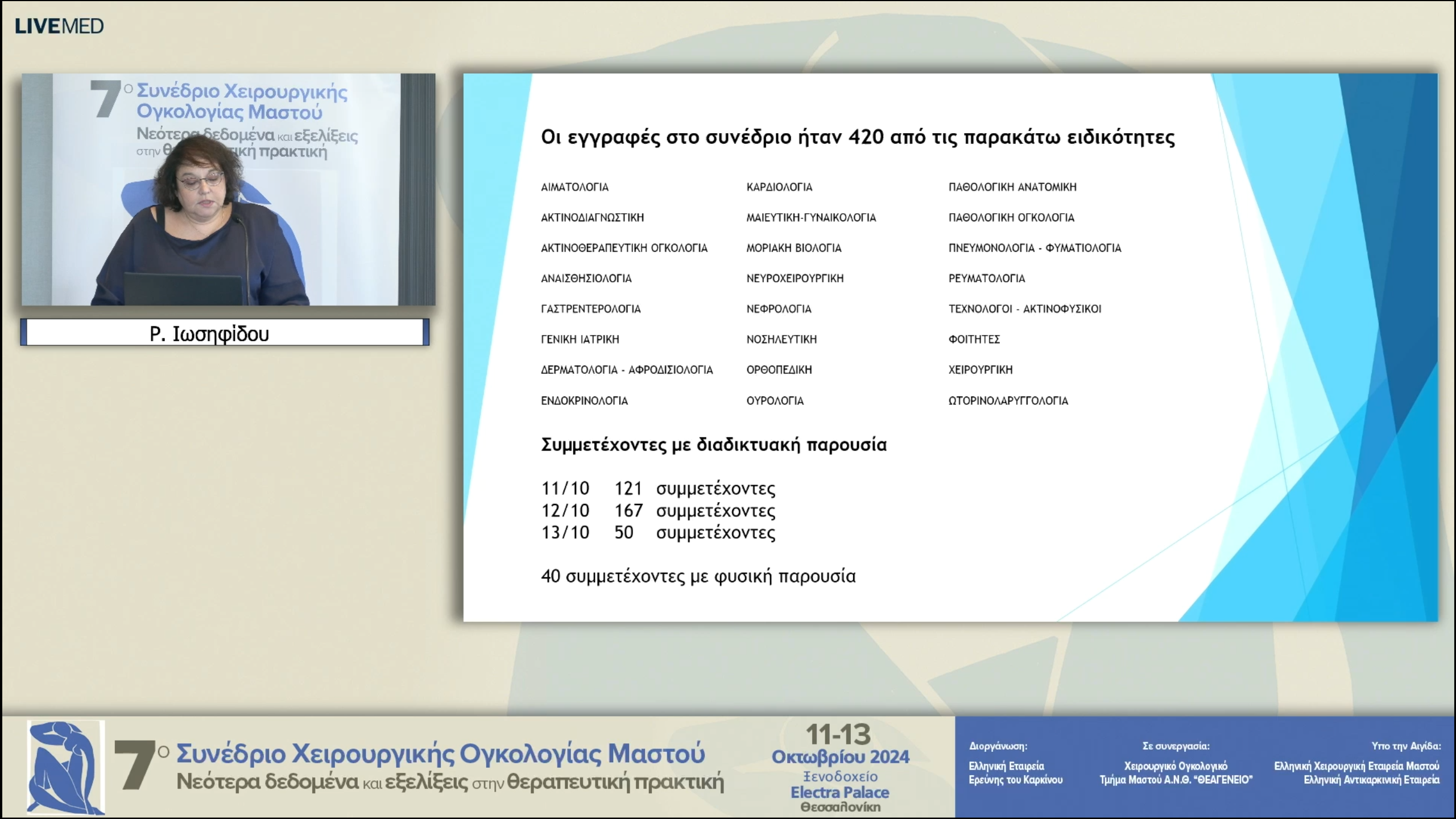The height and width of the screenshot is (819, 1456).
Task: Click banner subtitle Νεότερα δεδομένα και εξελίξεις
Action: [322, 782]
